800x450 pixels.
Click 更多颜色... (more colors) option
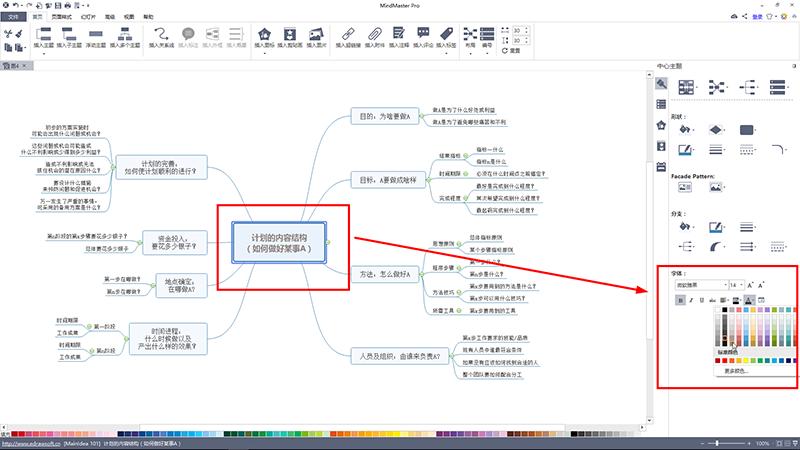coord(736,371)
